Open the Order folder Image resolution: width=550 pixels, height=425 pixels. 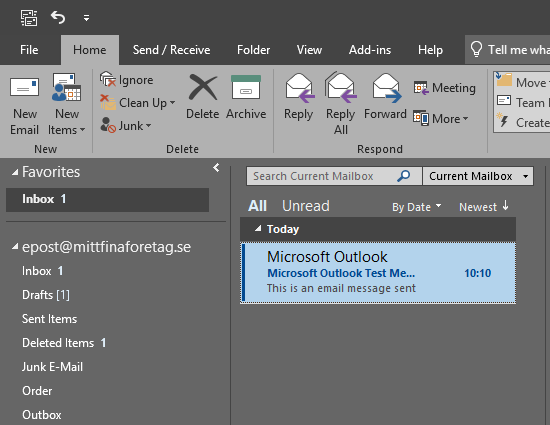point(37,391)
